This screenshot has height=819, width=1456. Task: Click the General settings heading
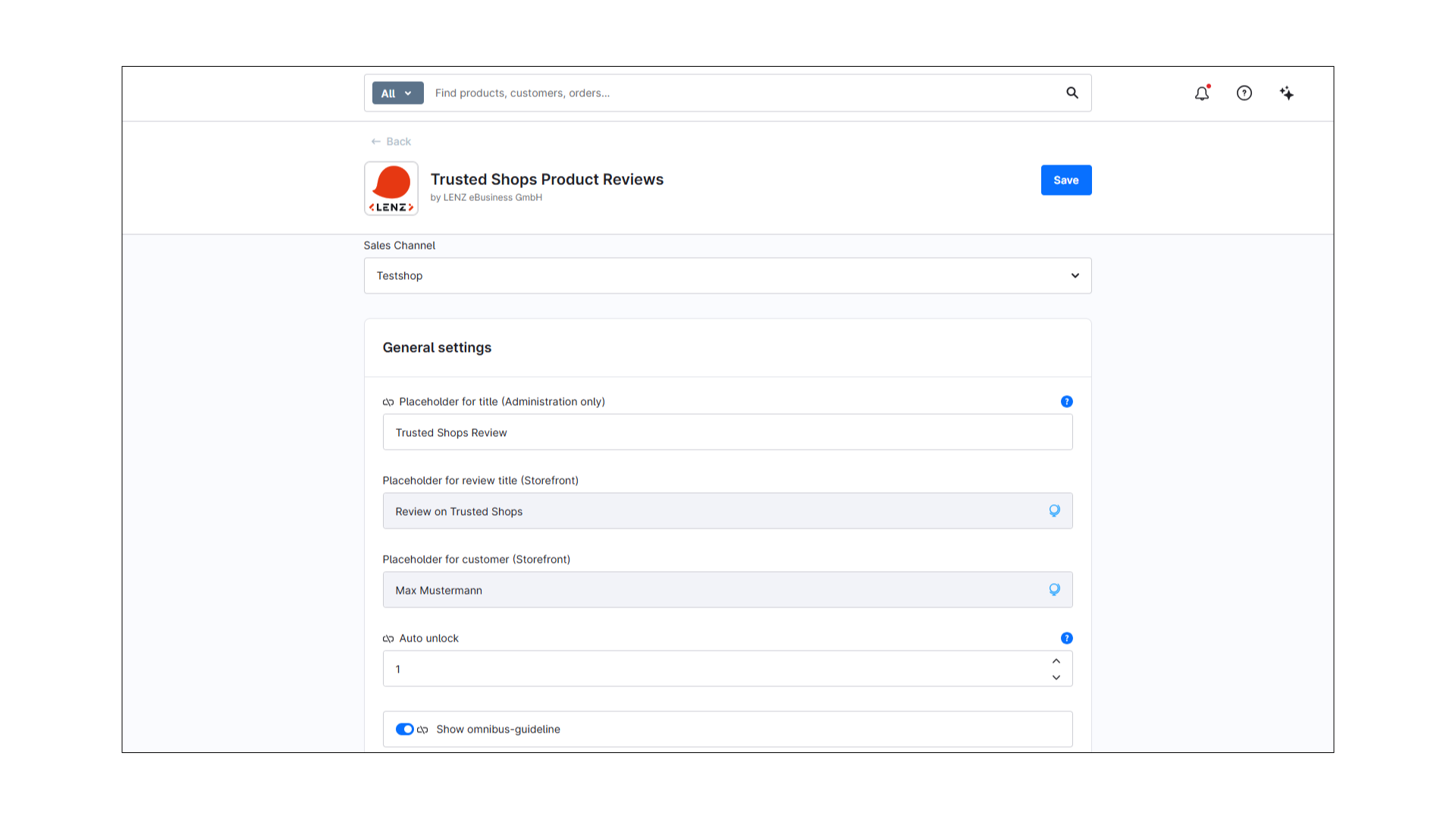[x=437, y=348]
